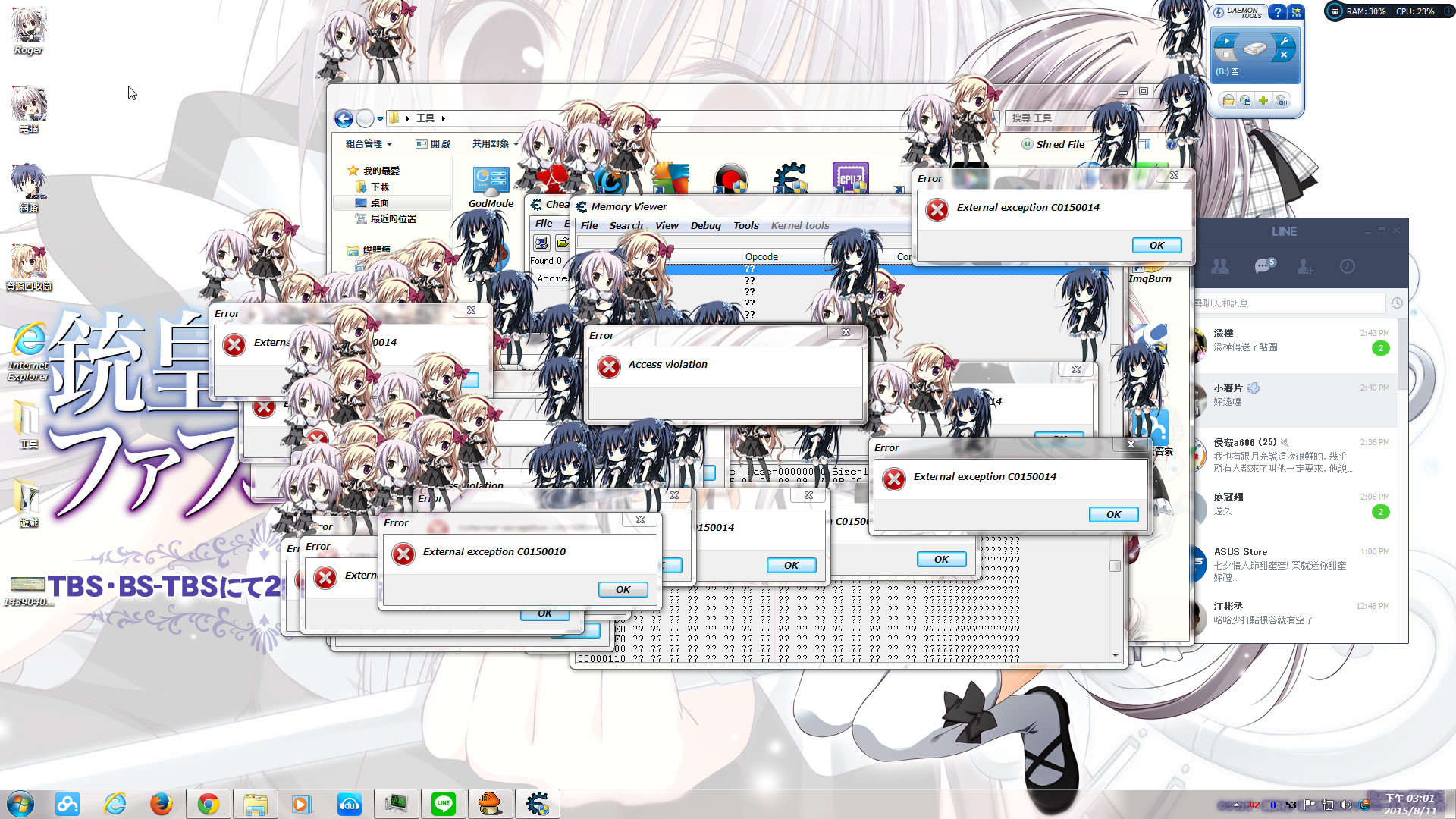This screenshot has height=819, width=1456.
Task: Open the LINE chats tab icon
Action: (1263, 265)
